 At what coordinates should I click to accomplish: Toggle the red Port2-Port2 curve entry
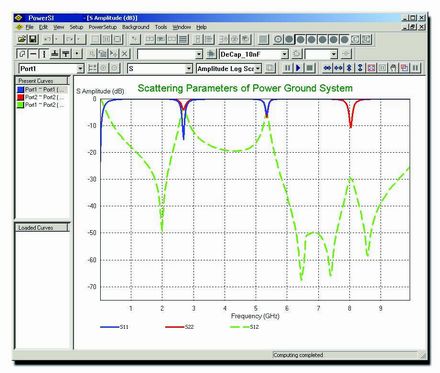click(41, 97)
